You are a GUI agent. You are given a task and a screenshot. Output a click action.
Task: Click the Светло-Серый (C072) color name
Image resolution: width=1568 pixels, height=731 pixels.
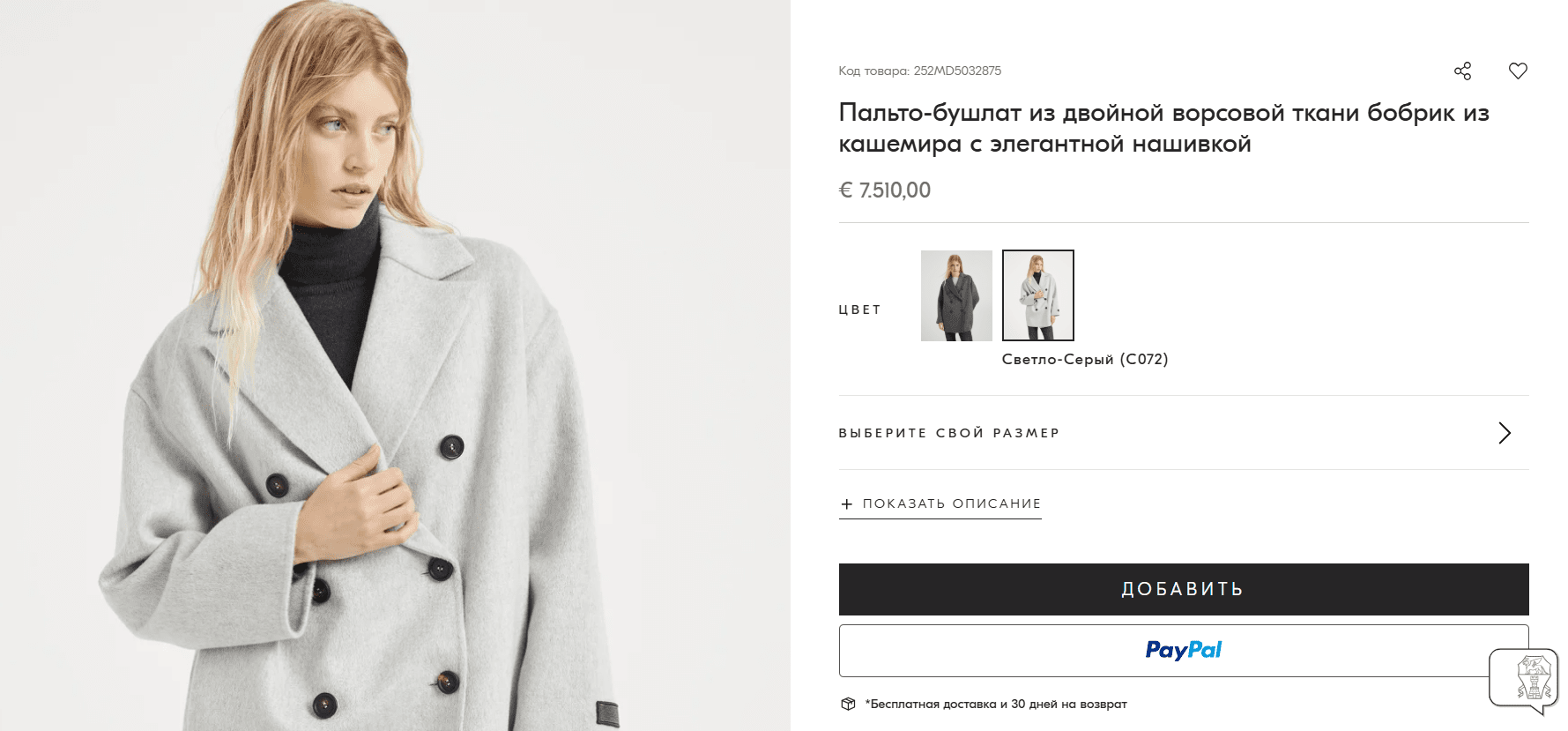coord(1084,360)
